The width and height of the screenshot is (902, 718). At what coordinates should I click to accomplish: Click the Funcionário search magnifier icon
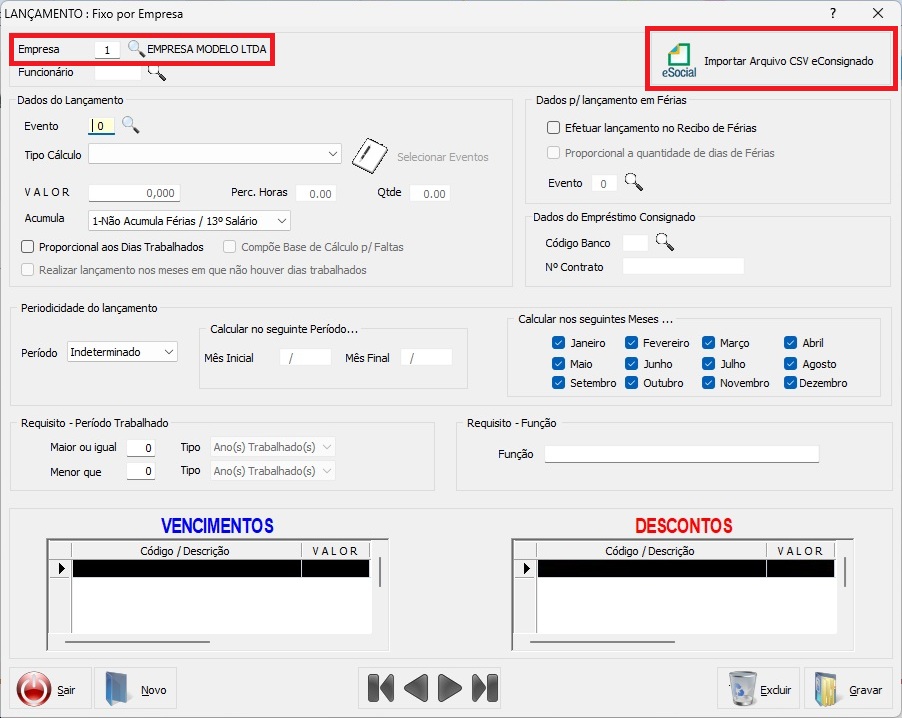(x=157, y=72)
